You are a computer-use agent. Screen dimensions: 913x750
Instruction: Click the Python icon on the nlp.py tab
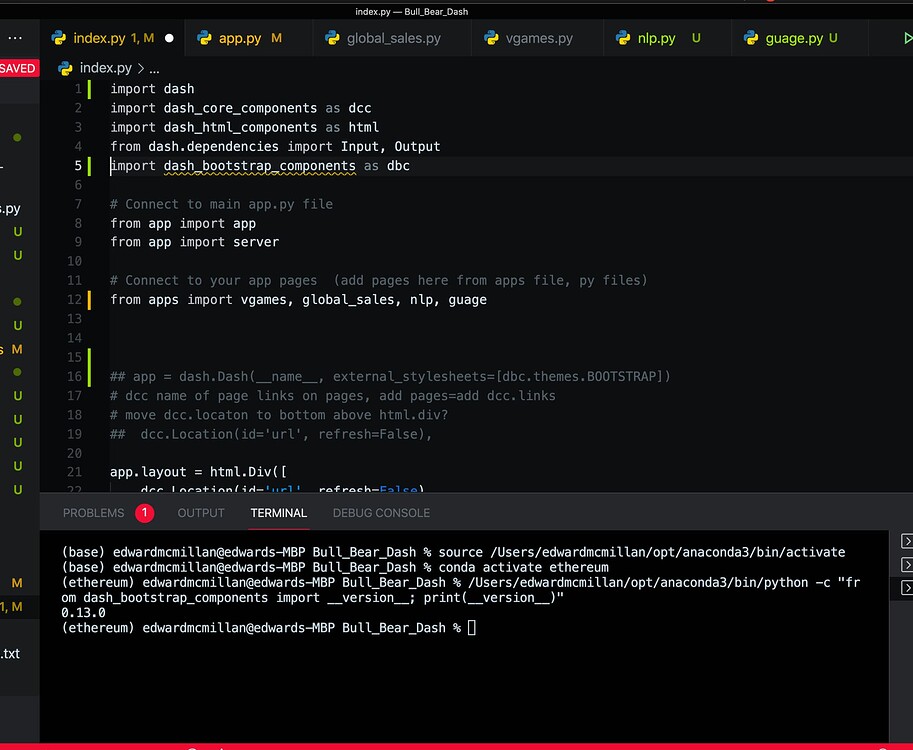pyautogui.click(x=621, y=36)
